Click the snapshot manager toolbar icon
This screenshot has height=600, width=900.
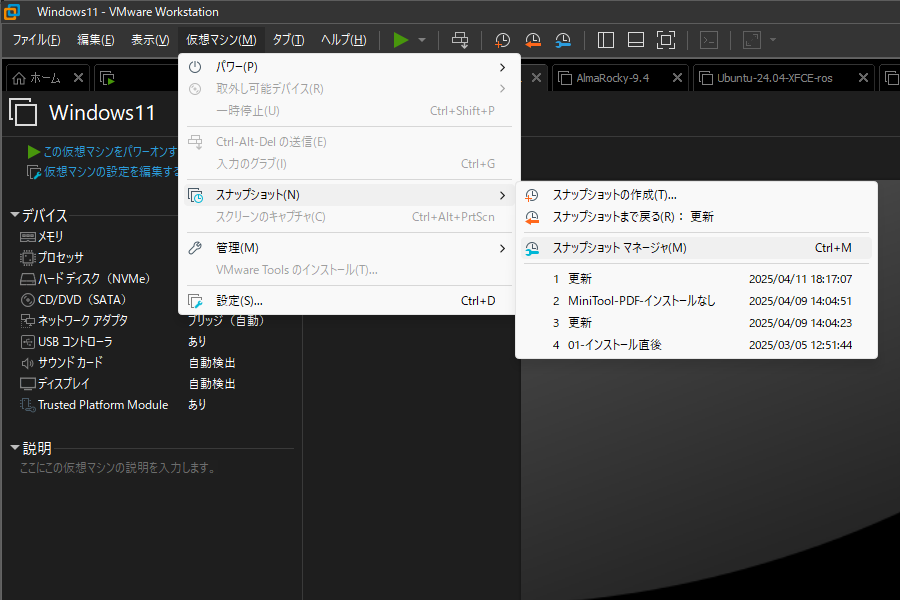tap(563, 40)
